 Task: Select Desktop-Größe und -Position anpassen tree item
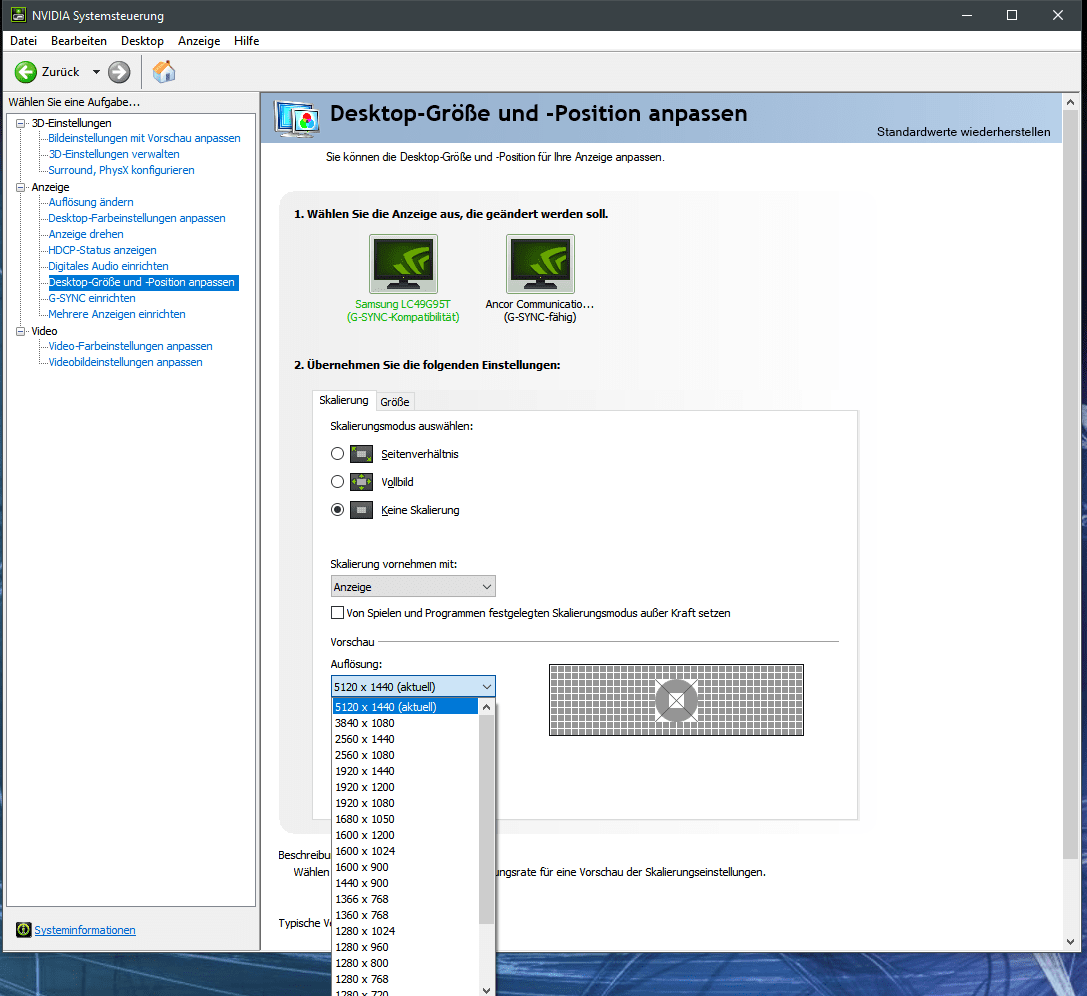click(142, 282)
